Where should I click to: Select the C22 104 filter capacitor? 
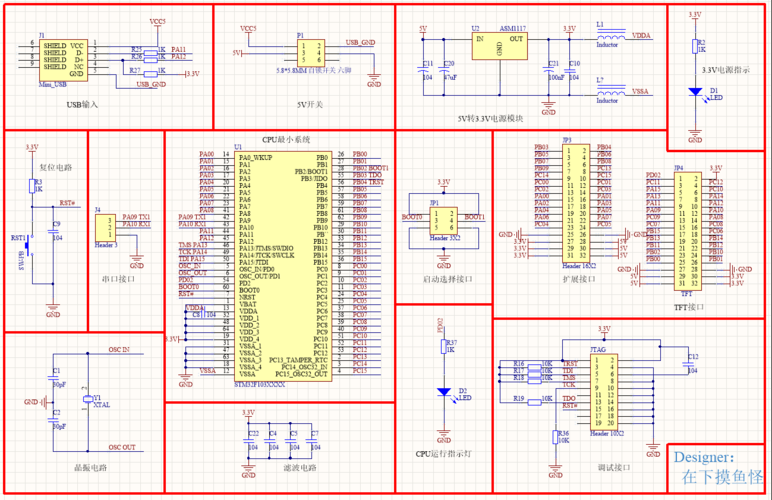tap(249, 441)
